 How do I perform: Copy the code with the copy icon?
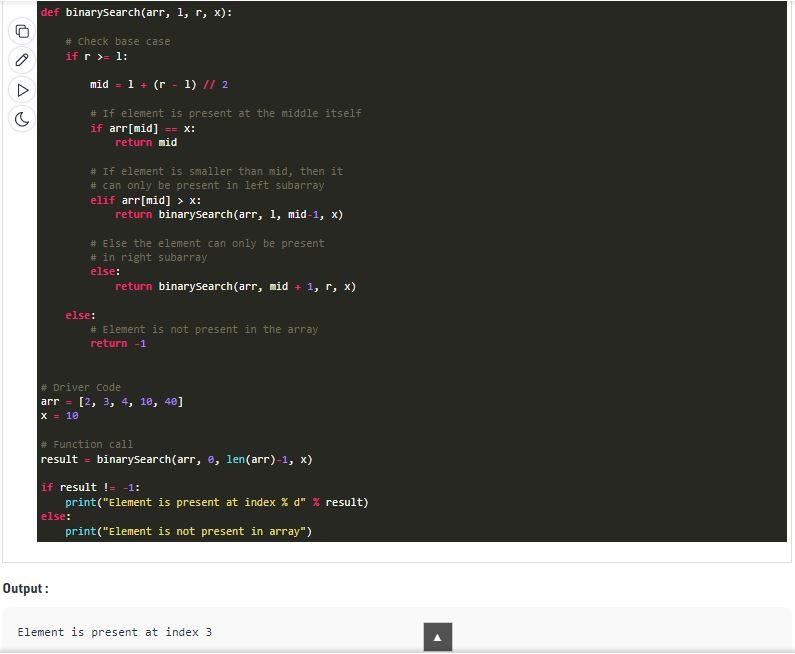(x=22, y=31)
